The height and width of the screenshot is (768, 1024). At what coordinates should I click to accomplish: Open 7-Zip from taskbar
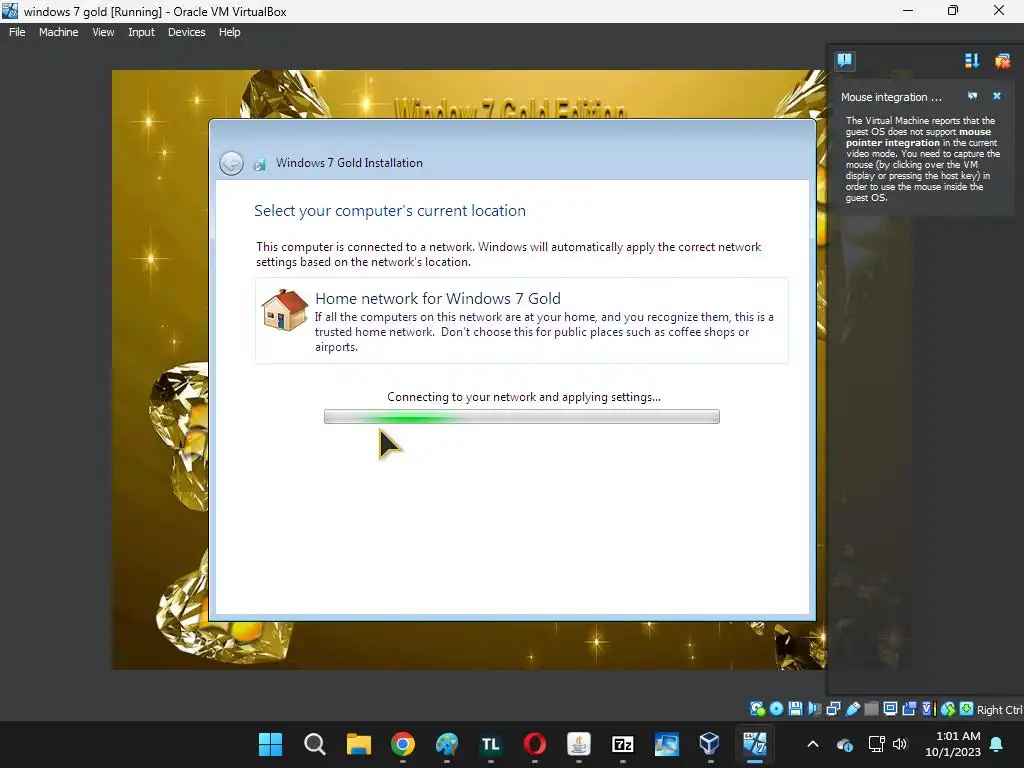pos(623,744)
